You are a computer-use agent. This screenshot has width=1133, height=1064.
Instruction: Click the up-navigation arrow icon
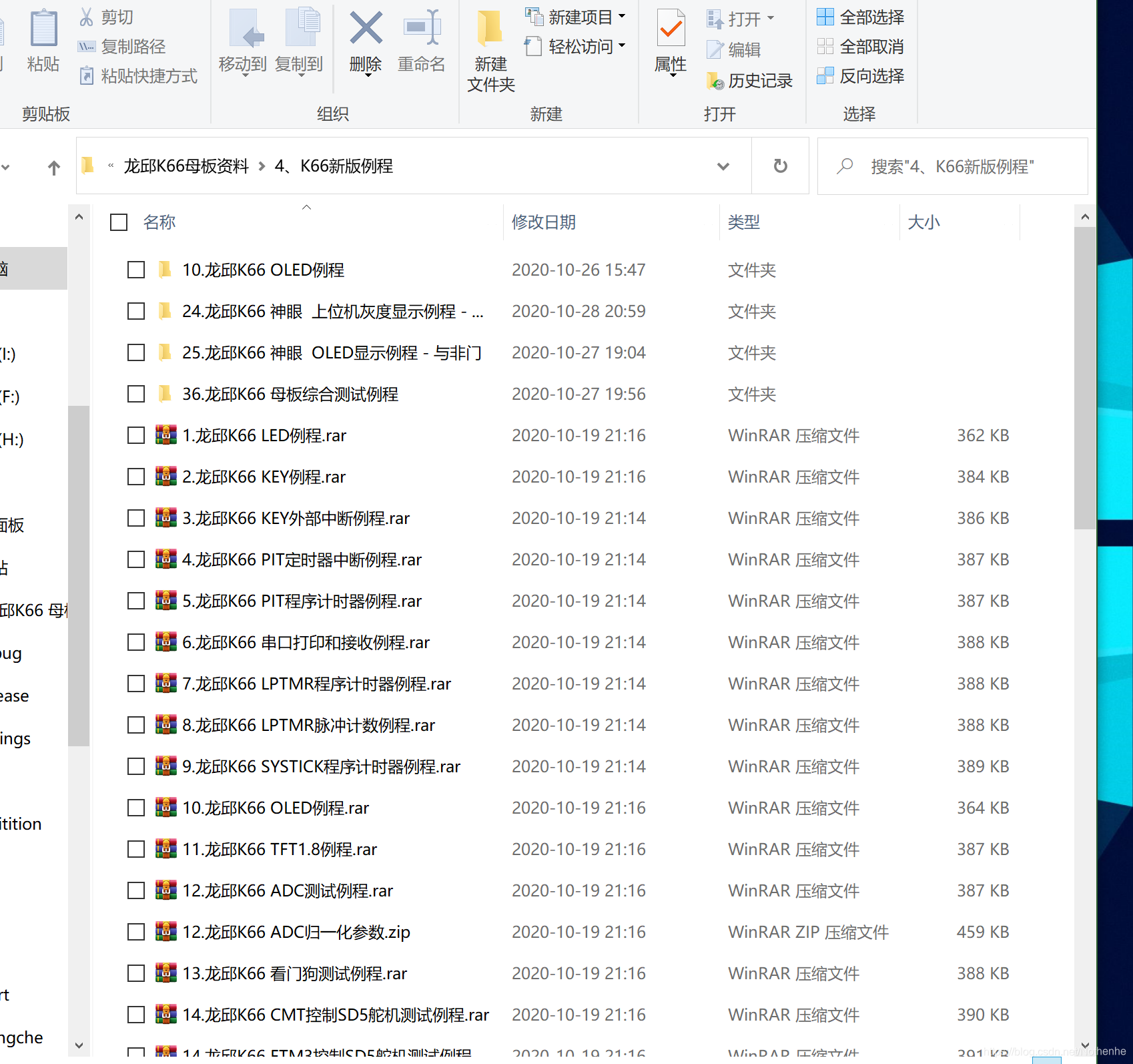point(53,167)
